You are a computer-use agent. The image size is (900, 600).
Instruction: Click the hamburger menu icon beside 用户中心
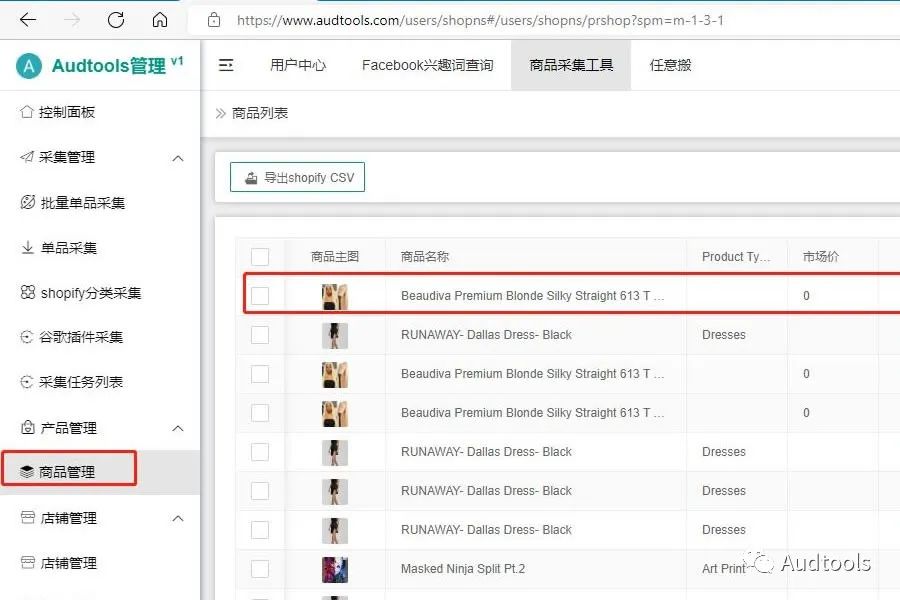(x=226, y=64)
